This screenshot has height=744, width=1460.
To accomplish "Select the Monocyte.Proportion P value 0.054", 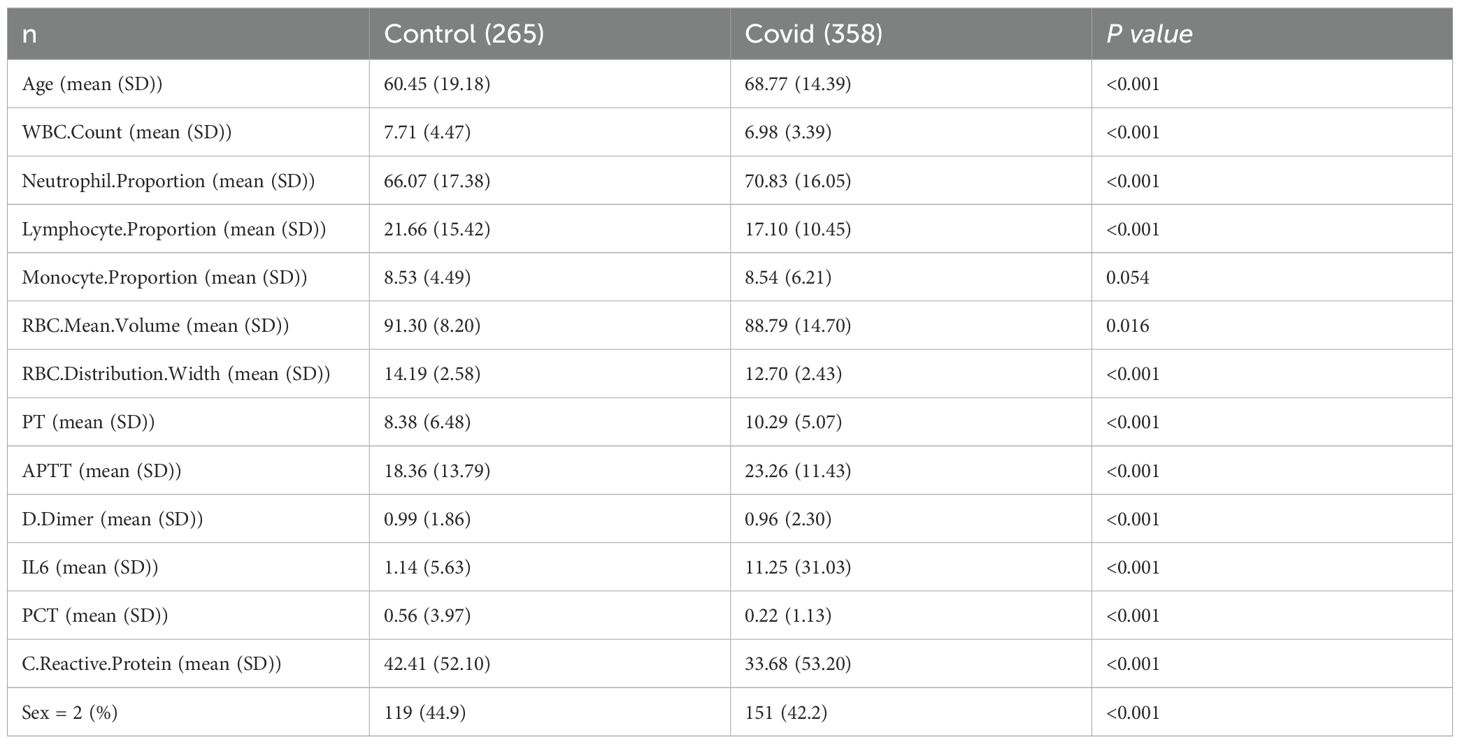I will pyautogui.click(x=1128, y=277).
